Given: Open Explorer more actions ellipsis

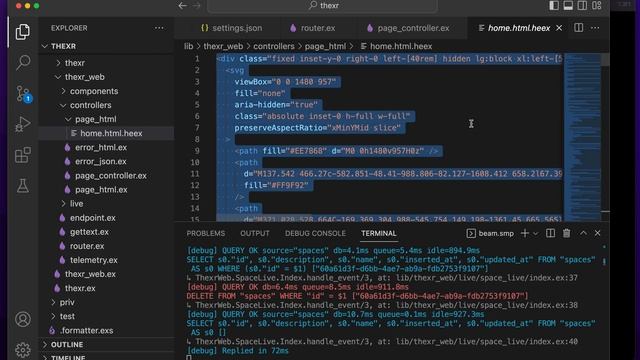Looking at the screenshot, I should (159, 28).
